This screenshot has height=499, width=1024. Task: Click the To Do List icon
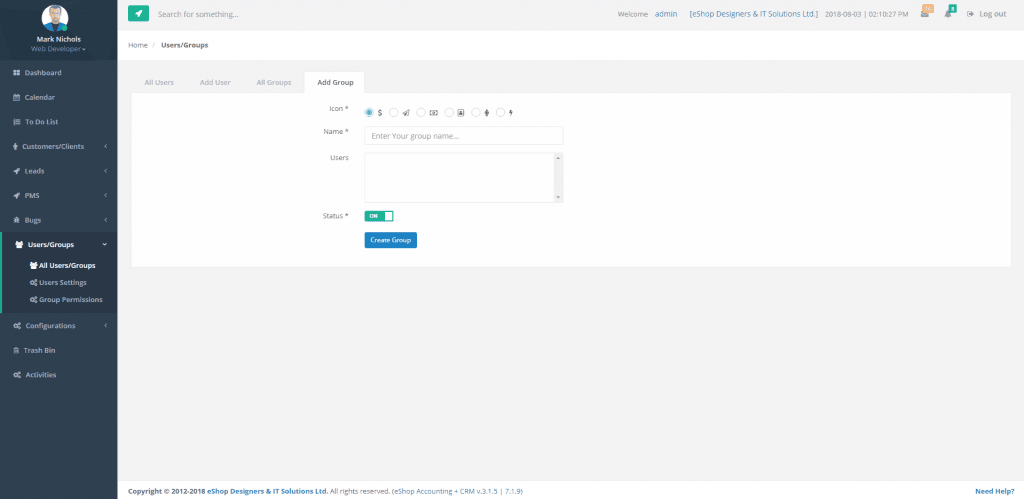coord(16,122)
